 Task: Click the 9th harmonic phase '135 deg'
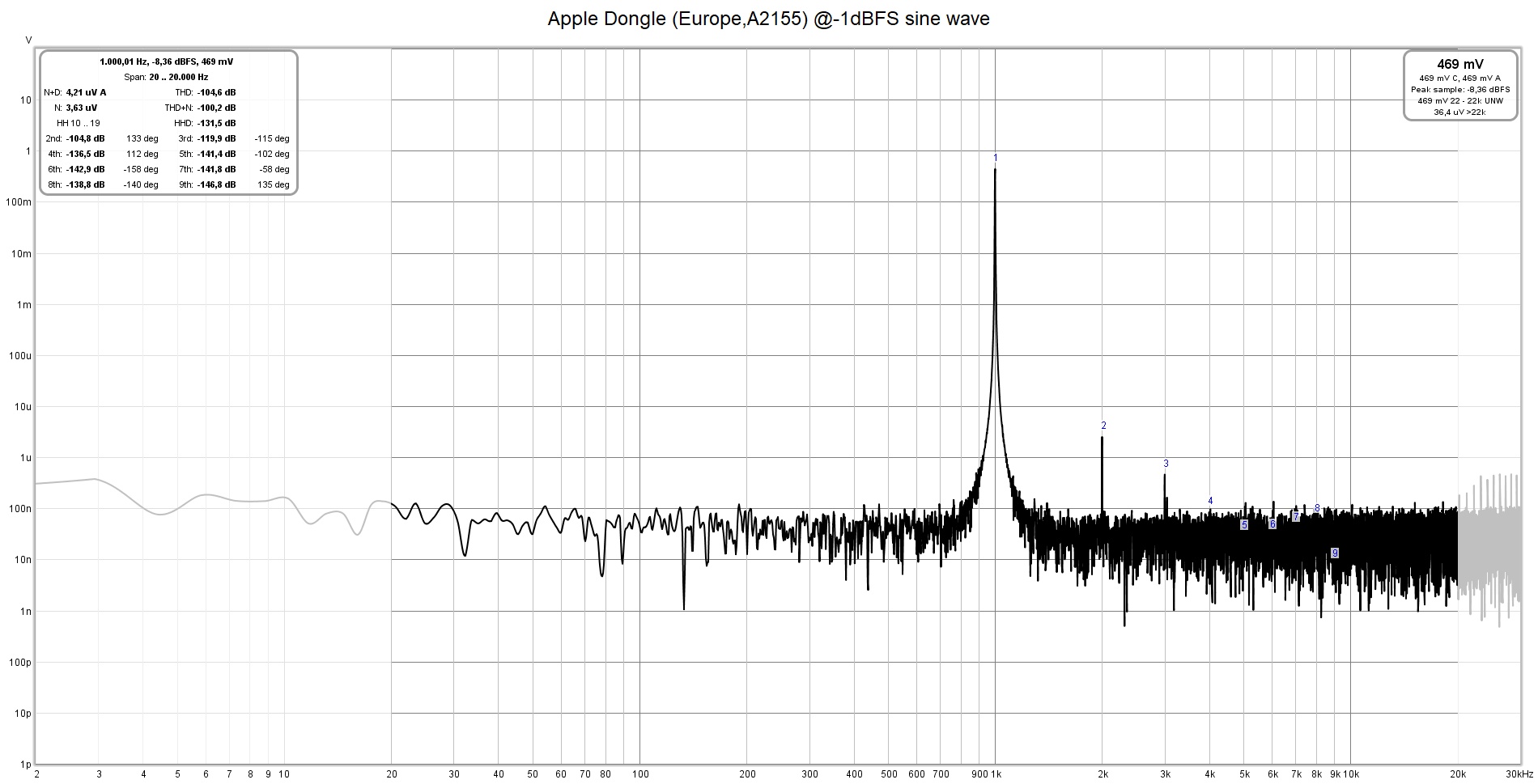pos(274,184)
